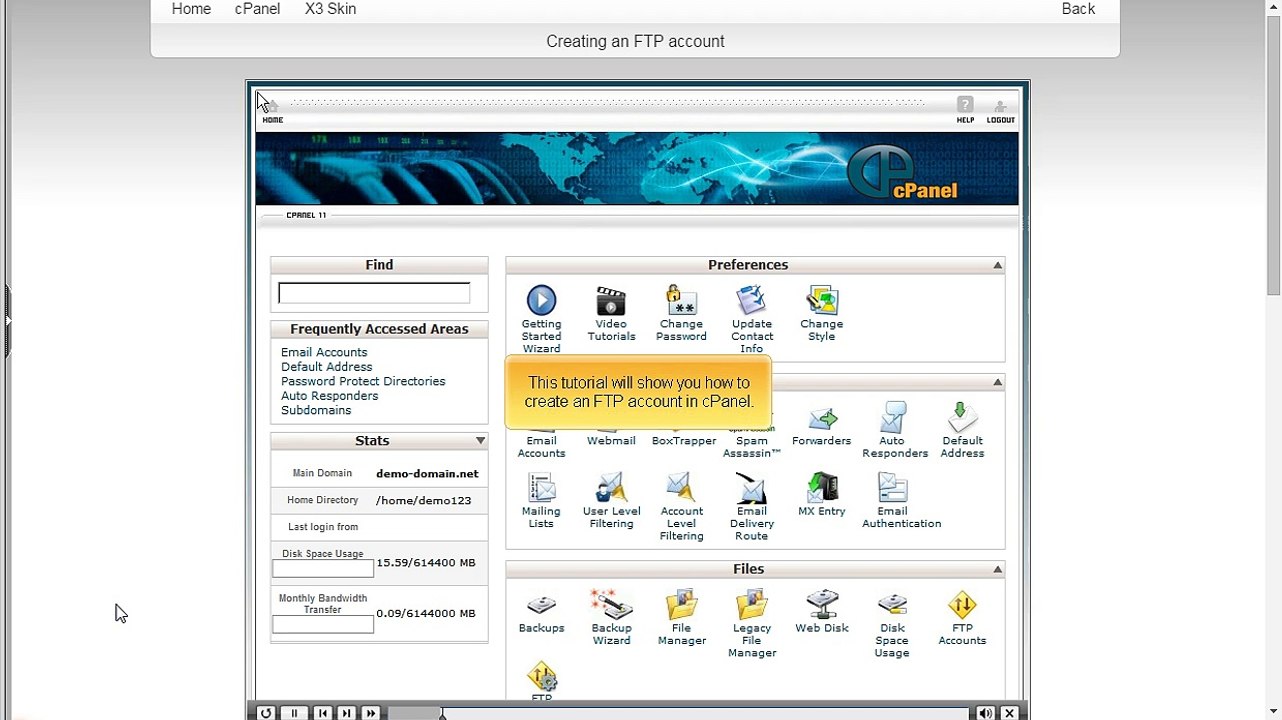Image resolution: width=1282 pixels, height=720 pixels.
Task: Click the cPanel LOGOUT icon
Action: 1000,109
